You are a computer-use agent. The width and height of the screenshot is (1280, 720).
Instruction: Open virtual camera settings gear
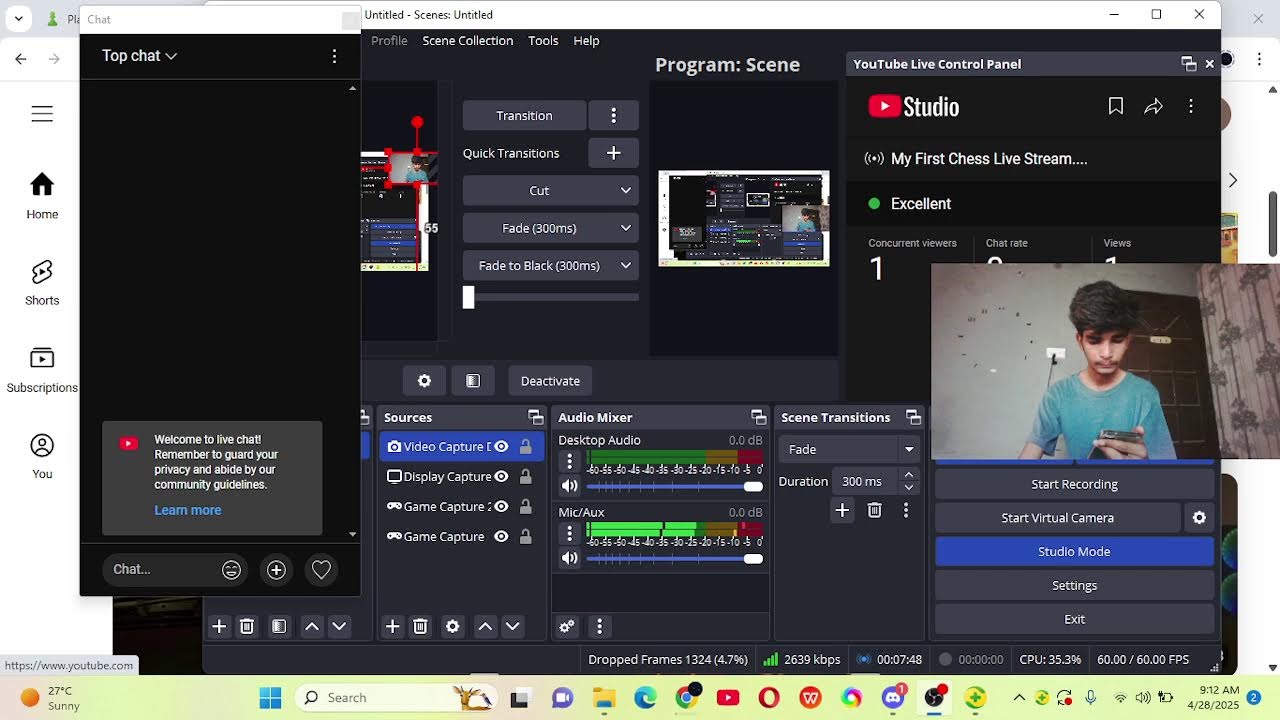pyautogui.click(x=1199, y=518)
